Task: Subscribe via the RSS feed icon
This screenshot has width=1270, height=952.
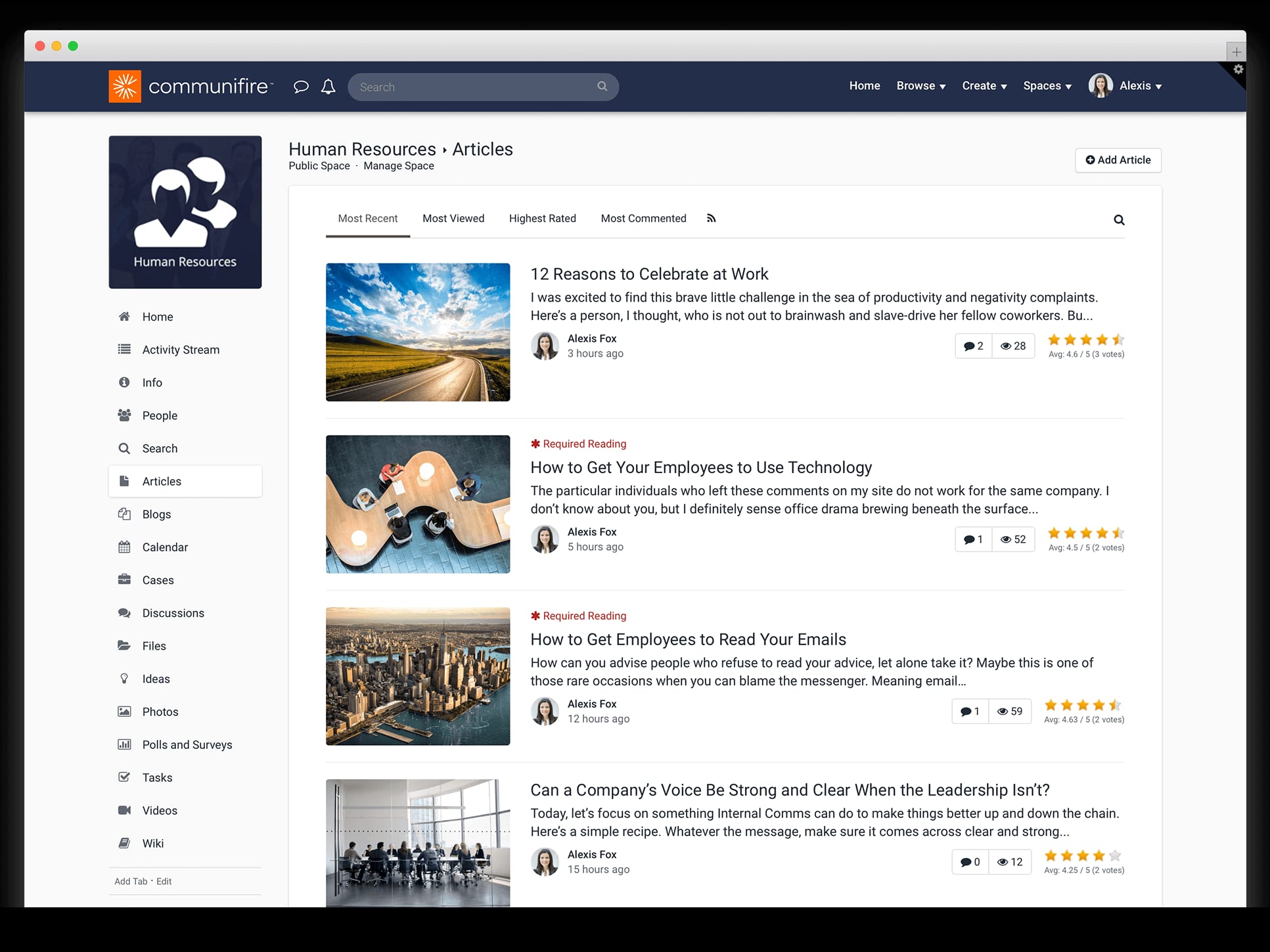Action: point(712,217)
